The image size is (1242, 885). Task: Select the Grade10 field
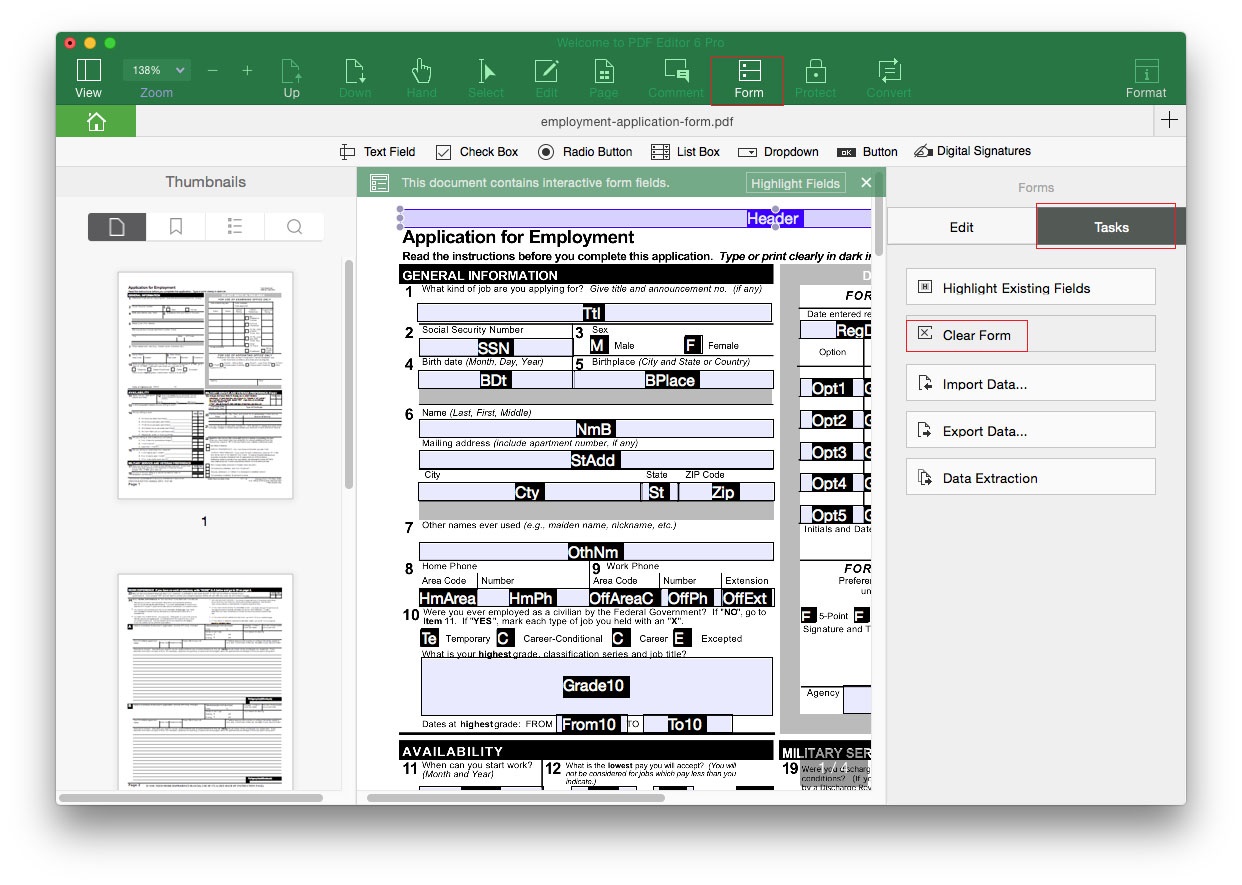[x=595, y=686]
